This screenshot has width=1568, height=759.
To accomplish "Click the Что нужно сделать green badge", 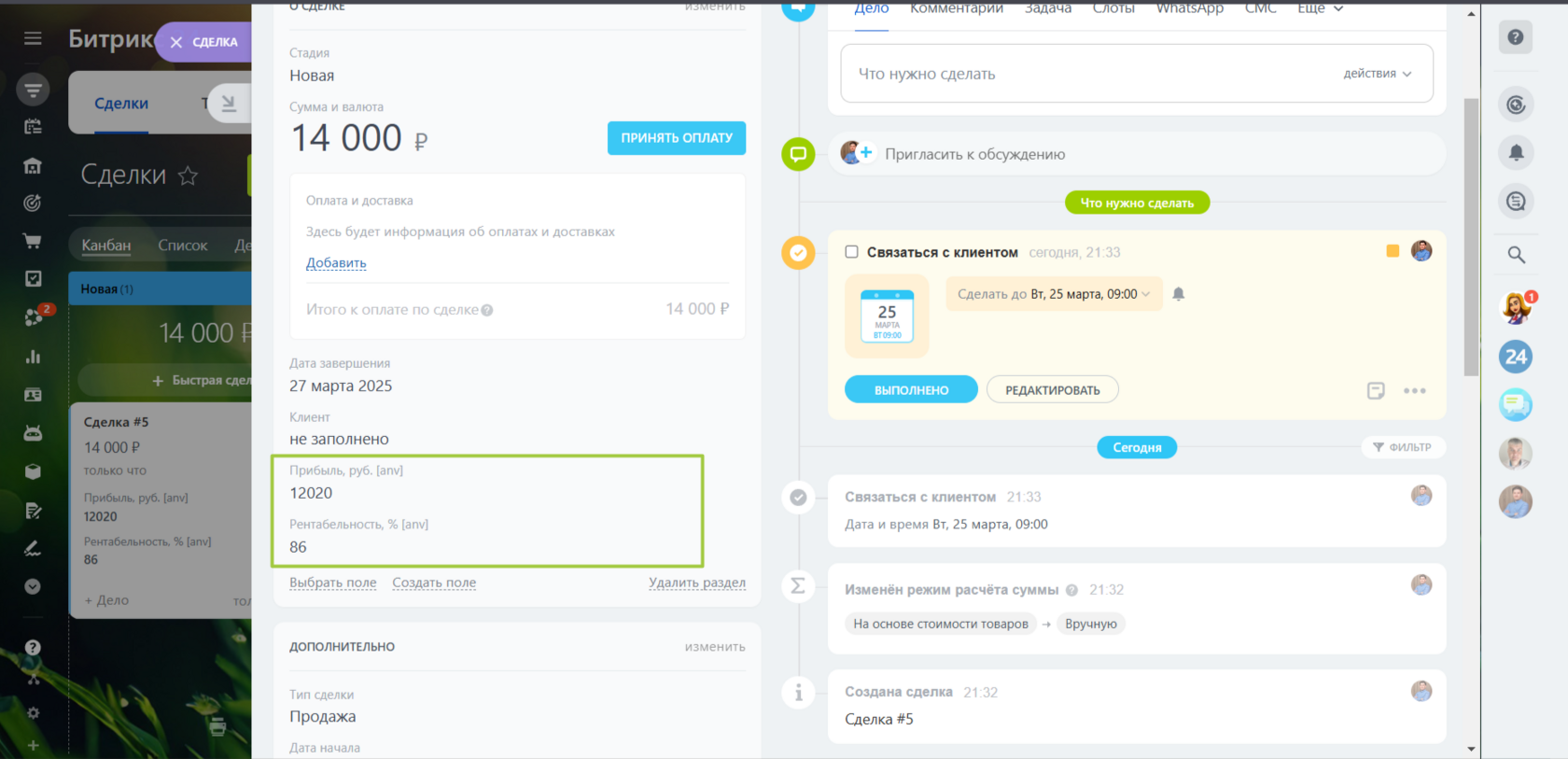I will 1137,203.
